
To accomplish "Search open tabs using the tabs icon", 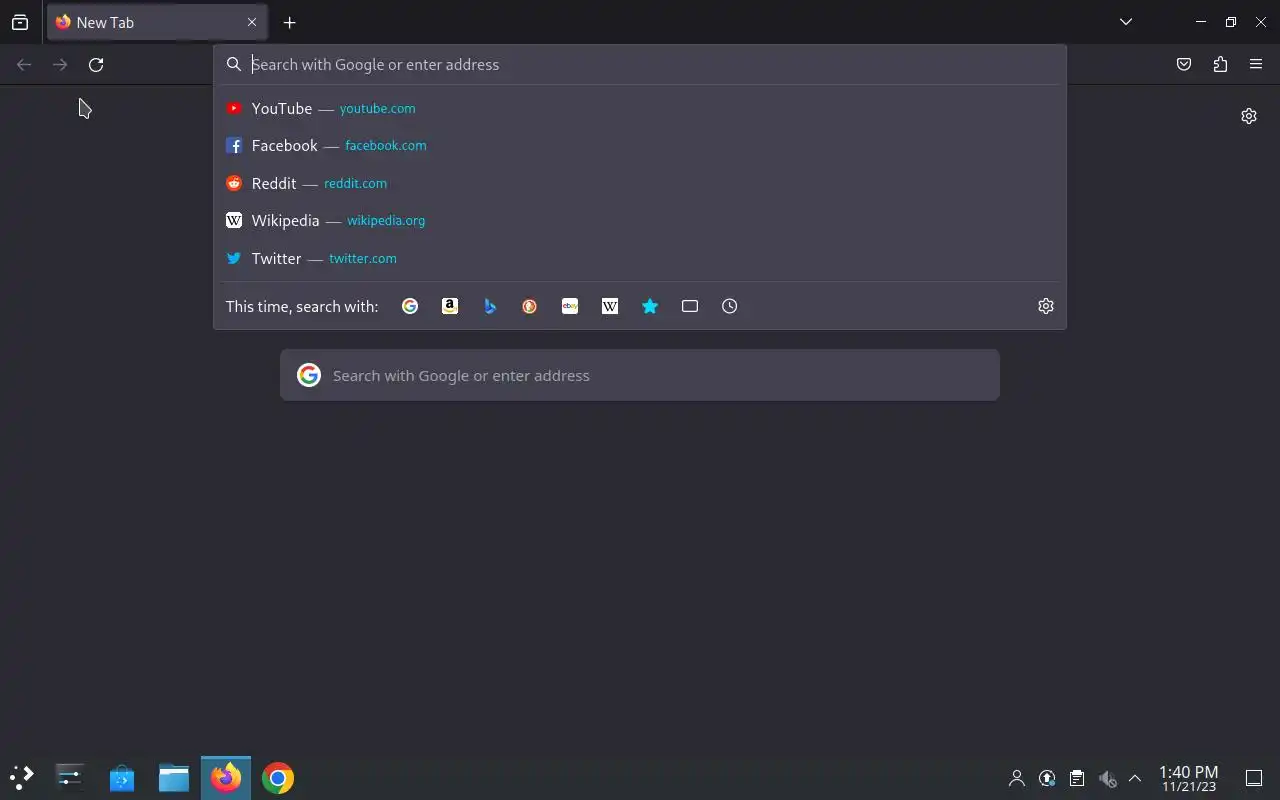I will tap(690, 306).
